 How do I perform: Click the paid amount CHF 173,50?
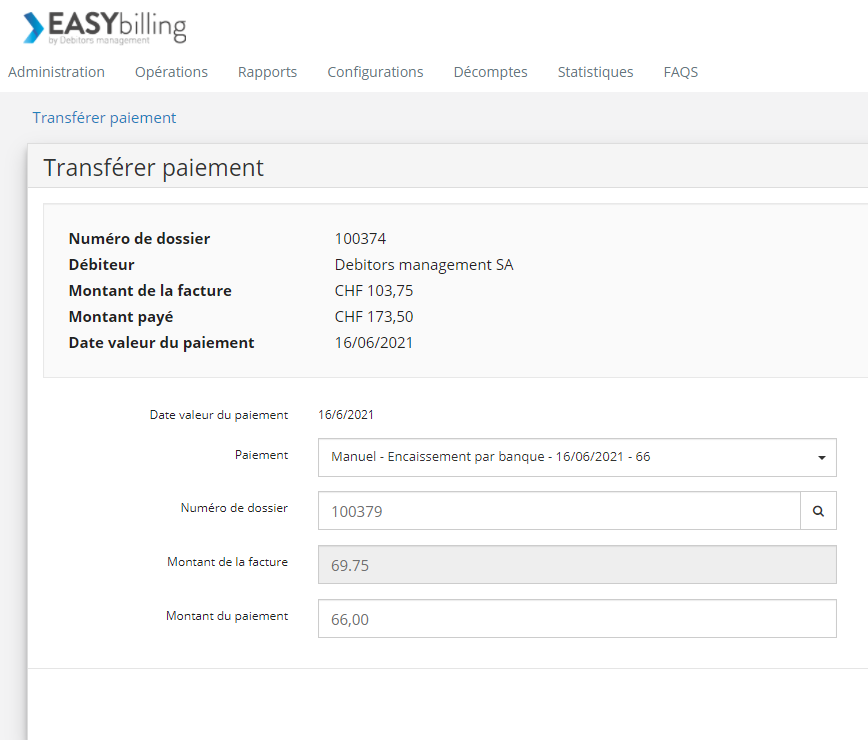click(373, 317)
